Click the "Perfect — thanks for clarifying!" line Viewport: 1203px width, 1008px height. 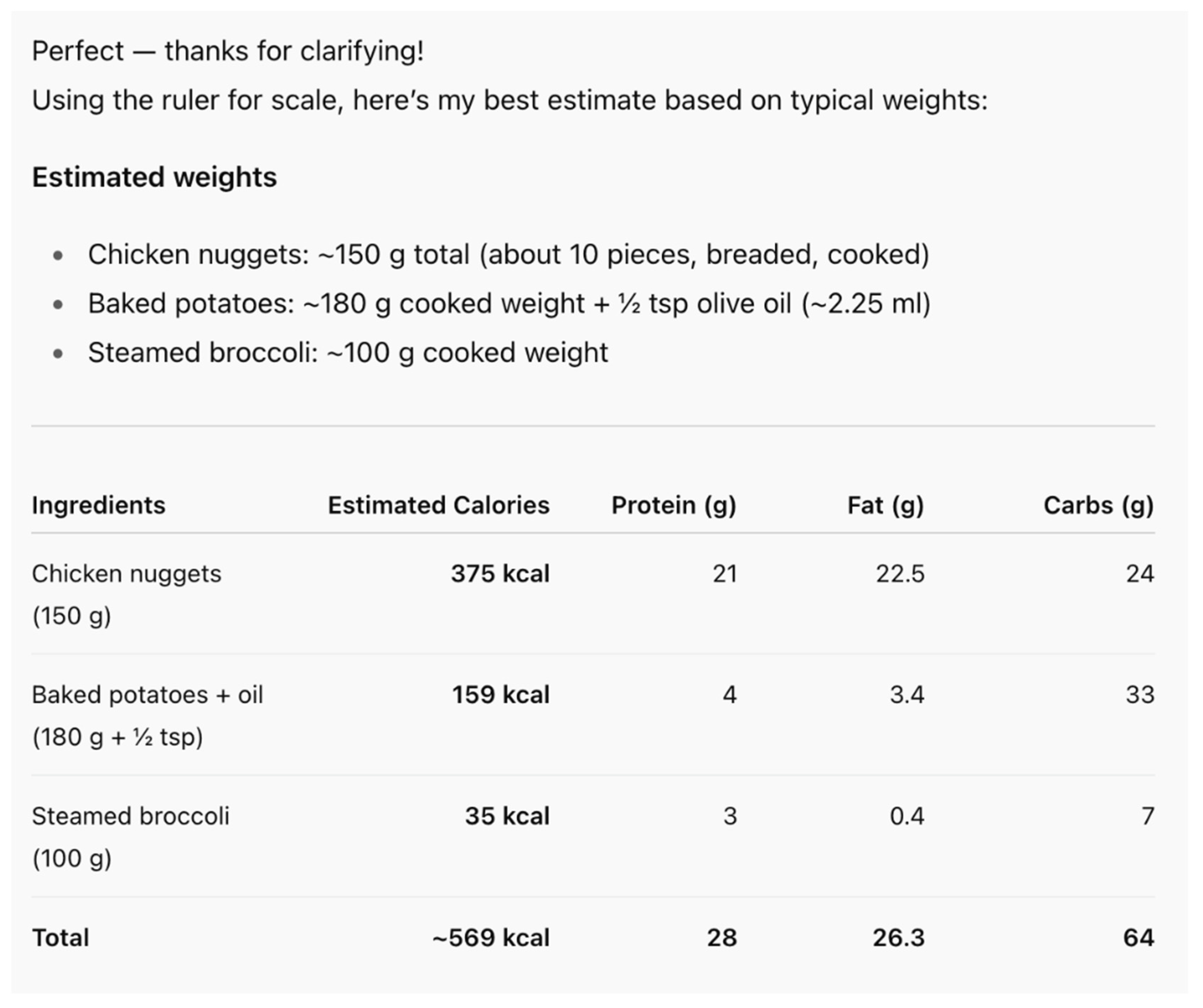(x=227, y=51)
